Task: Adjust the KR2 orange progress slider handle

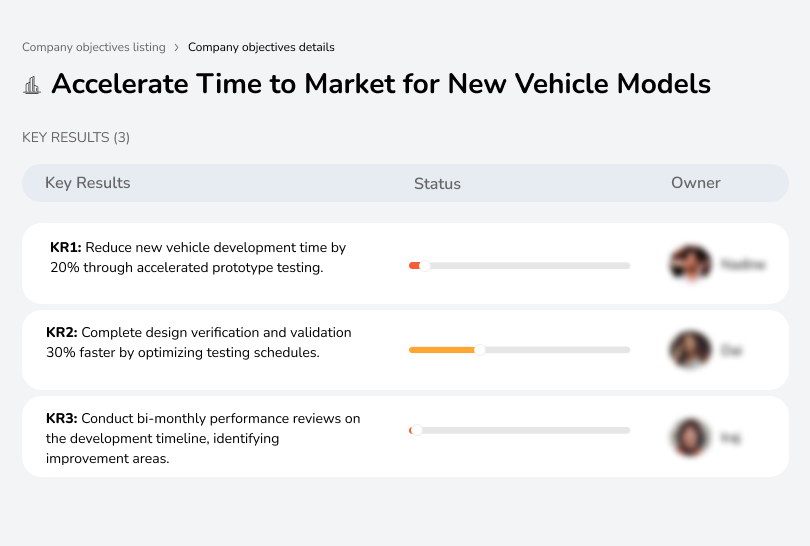Action: [480, 350]
